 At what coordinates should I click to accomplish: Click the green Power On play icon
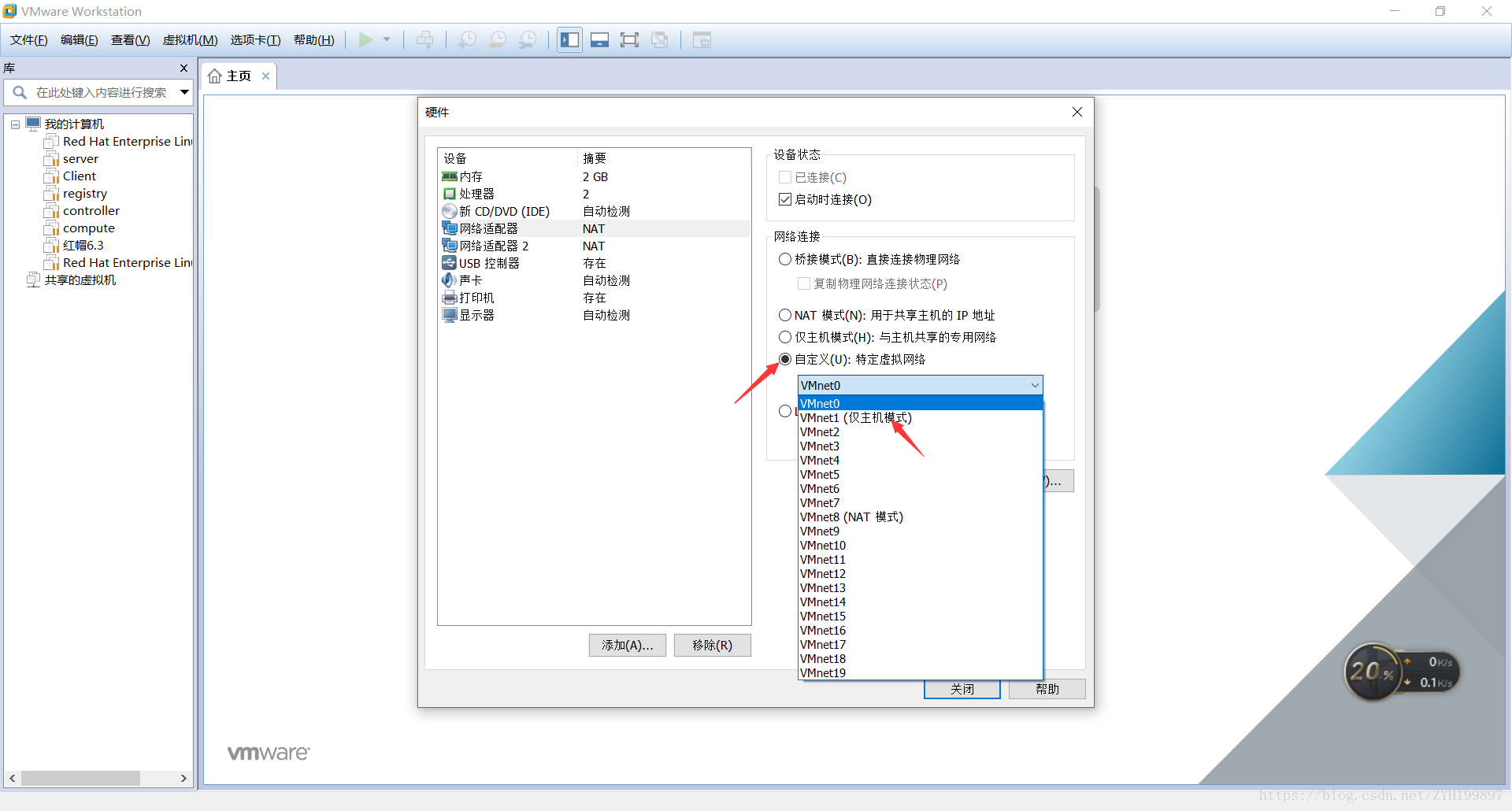[x=366, y=39]
